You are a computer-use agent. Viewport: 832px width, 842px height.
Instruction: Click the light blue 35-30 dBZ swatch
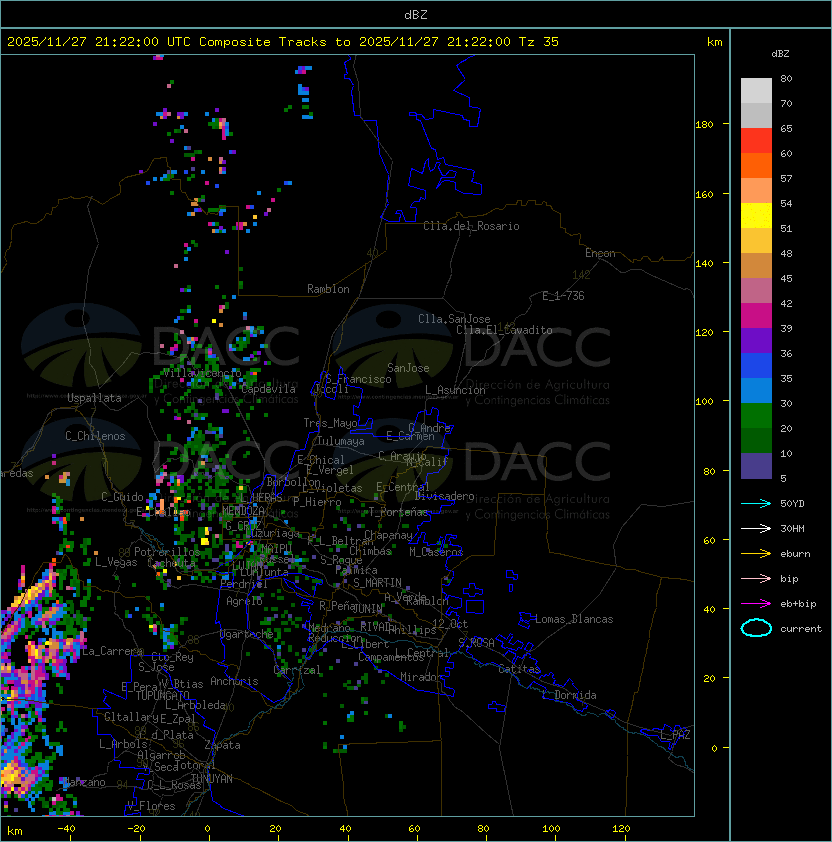coord(756,391)
